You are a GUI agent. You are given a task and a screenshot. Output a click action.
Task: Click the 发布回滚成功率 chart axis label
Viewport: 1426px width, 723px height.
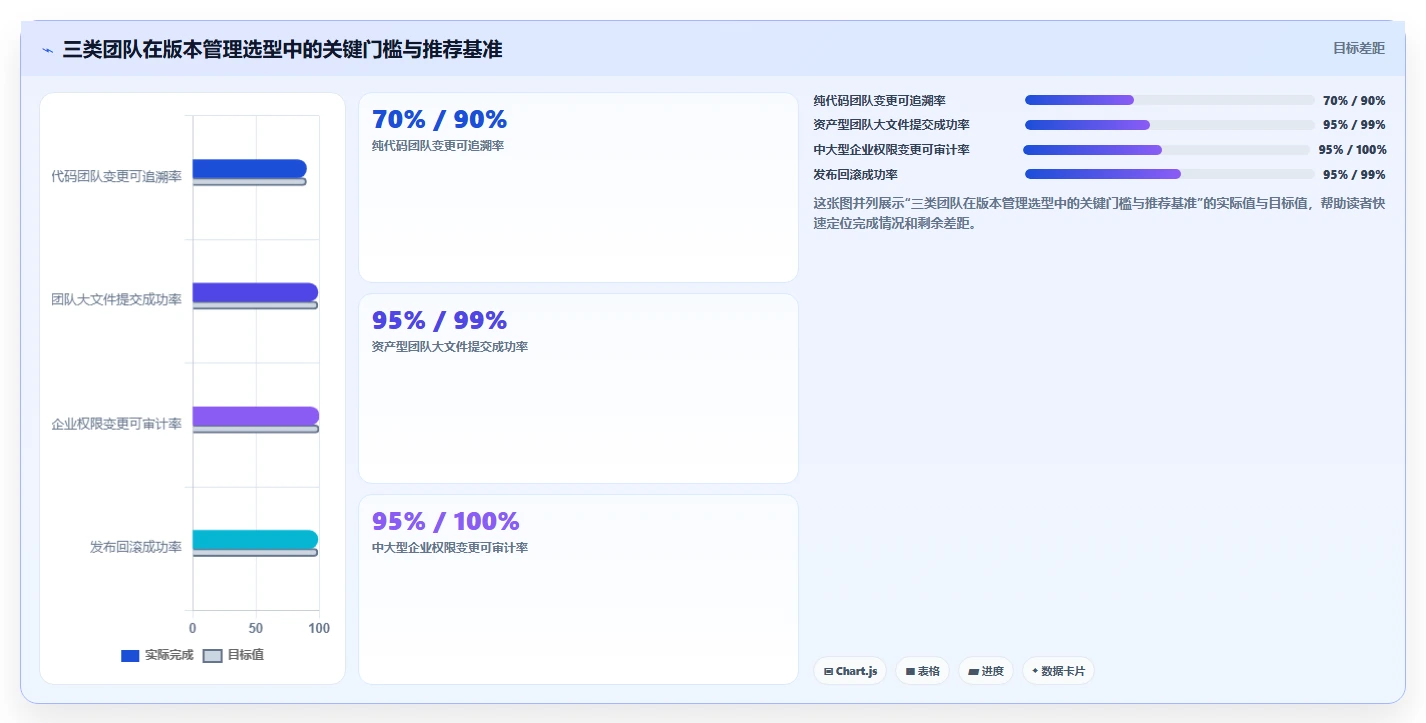(x=136, y=547)
